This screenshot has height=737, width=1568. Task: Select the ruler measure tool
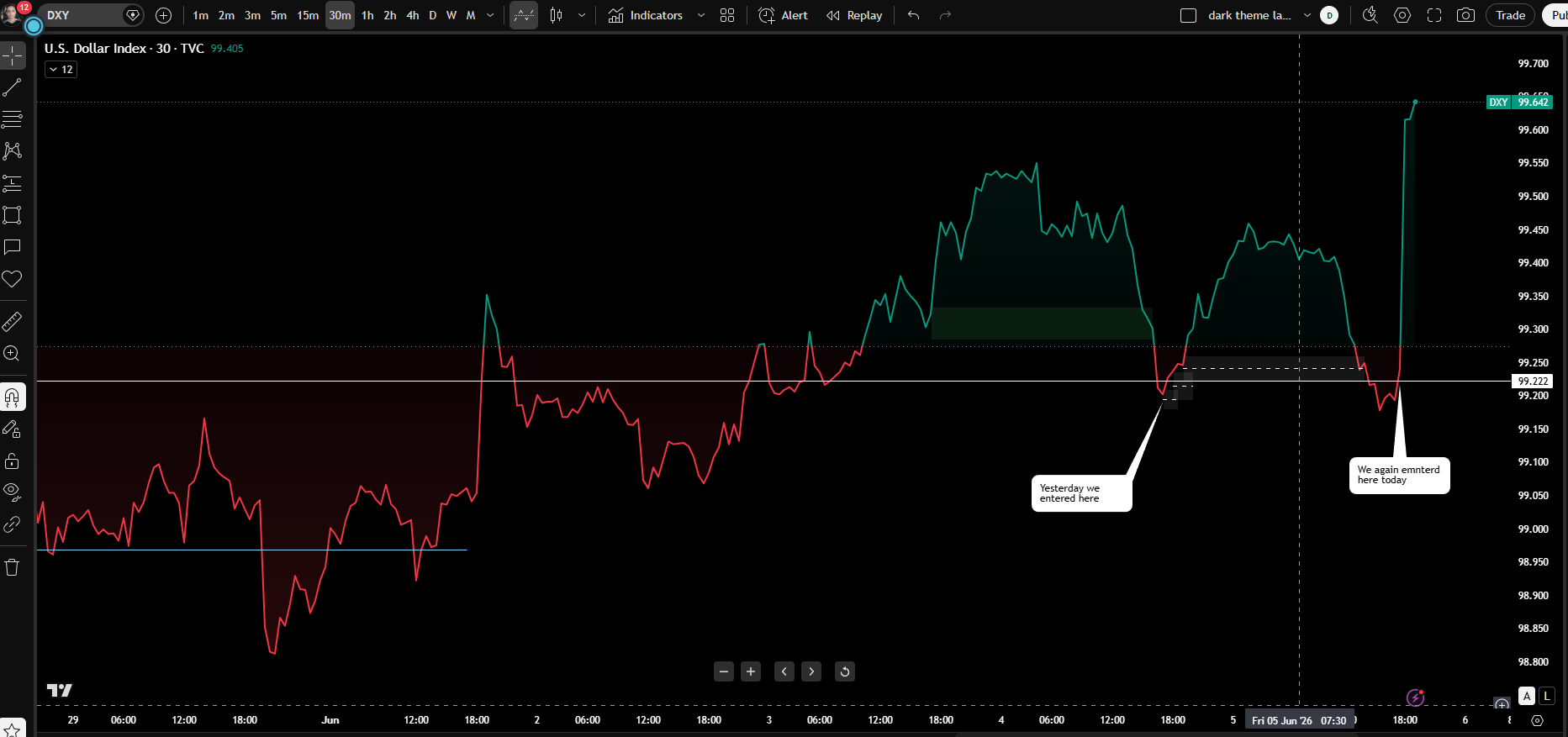[x=13, y=322]
